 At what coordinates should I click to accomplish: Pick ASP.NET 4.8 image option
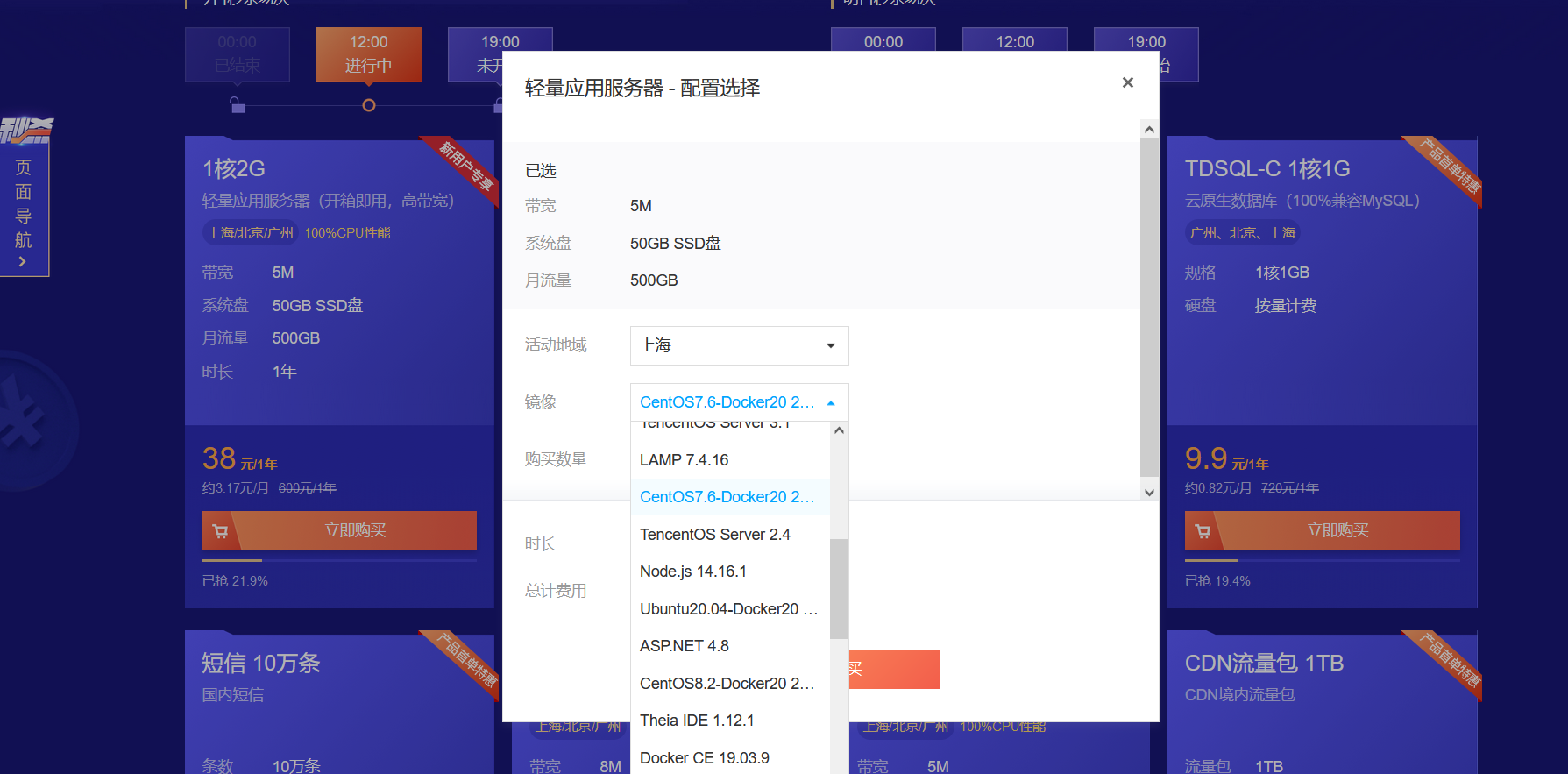coord(729,646)
